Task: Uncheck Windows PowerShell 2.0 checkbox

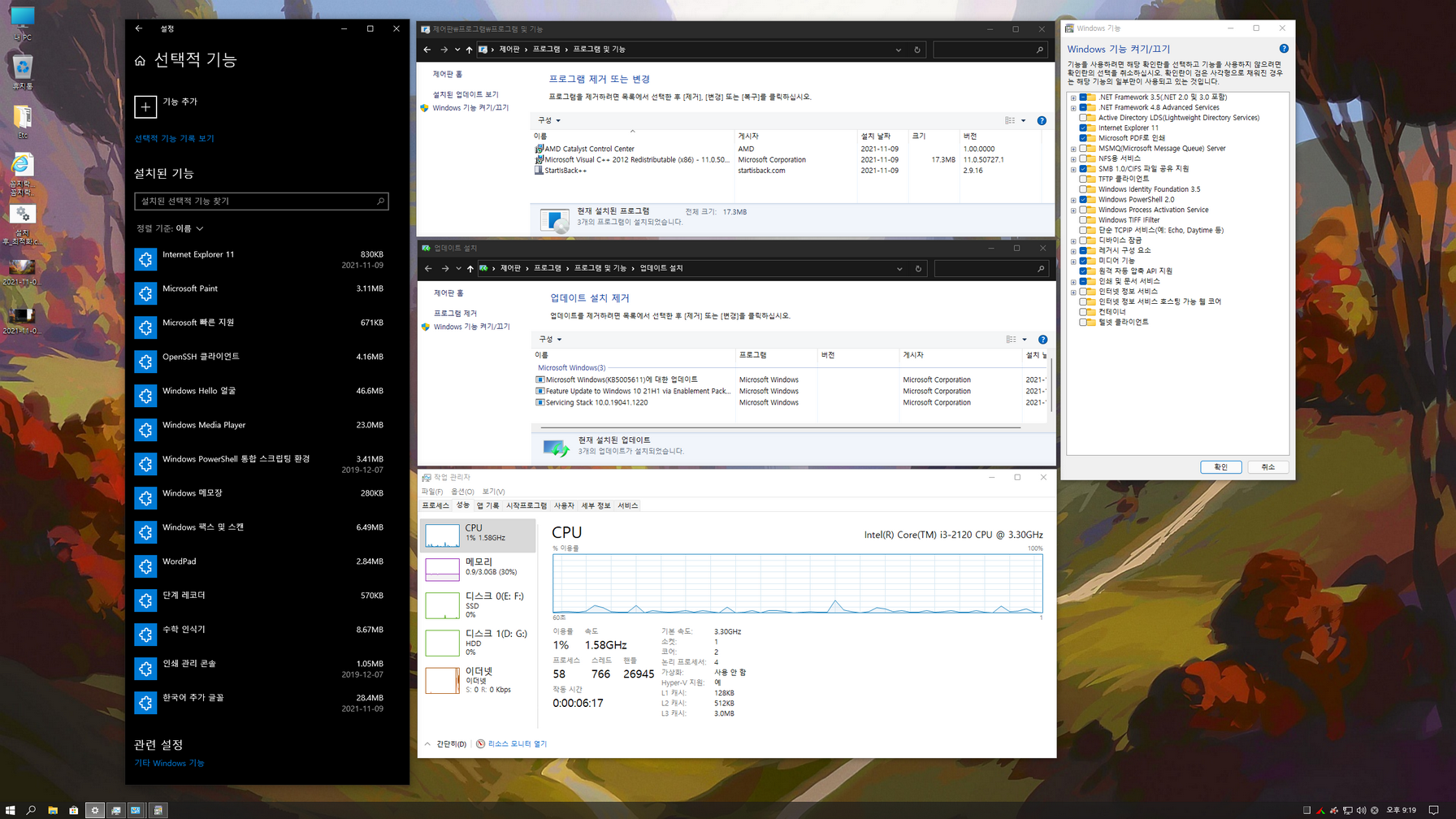Action: pos(1083,199)
